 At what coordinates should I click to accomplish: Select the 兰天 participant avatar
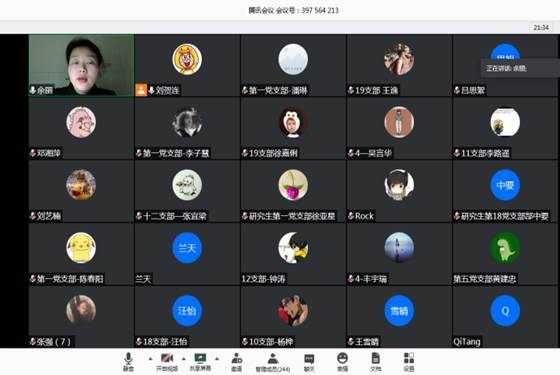click(187, 248)
